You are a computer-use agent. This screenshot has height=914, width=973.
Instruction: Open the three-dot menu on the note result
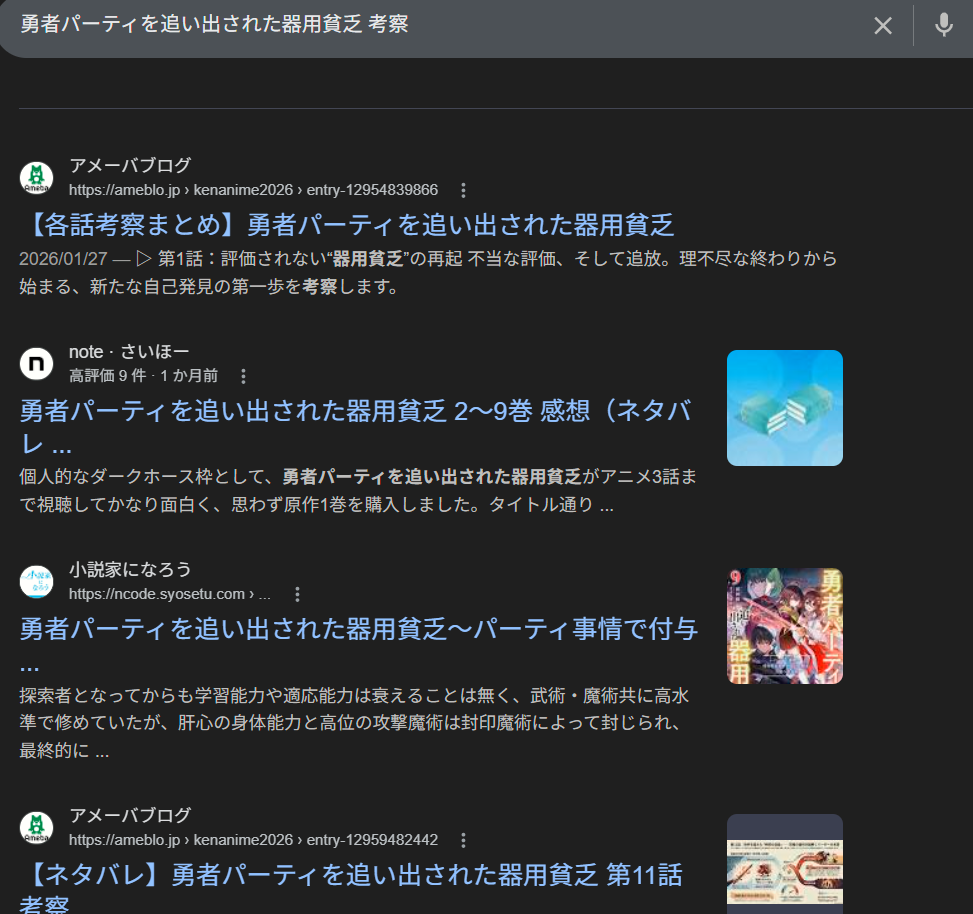coord(244,376)
